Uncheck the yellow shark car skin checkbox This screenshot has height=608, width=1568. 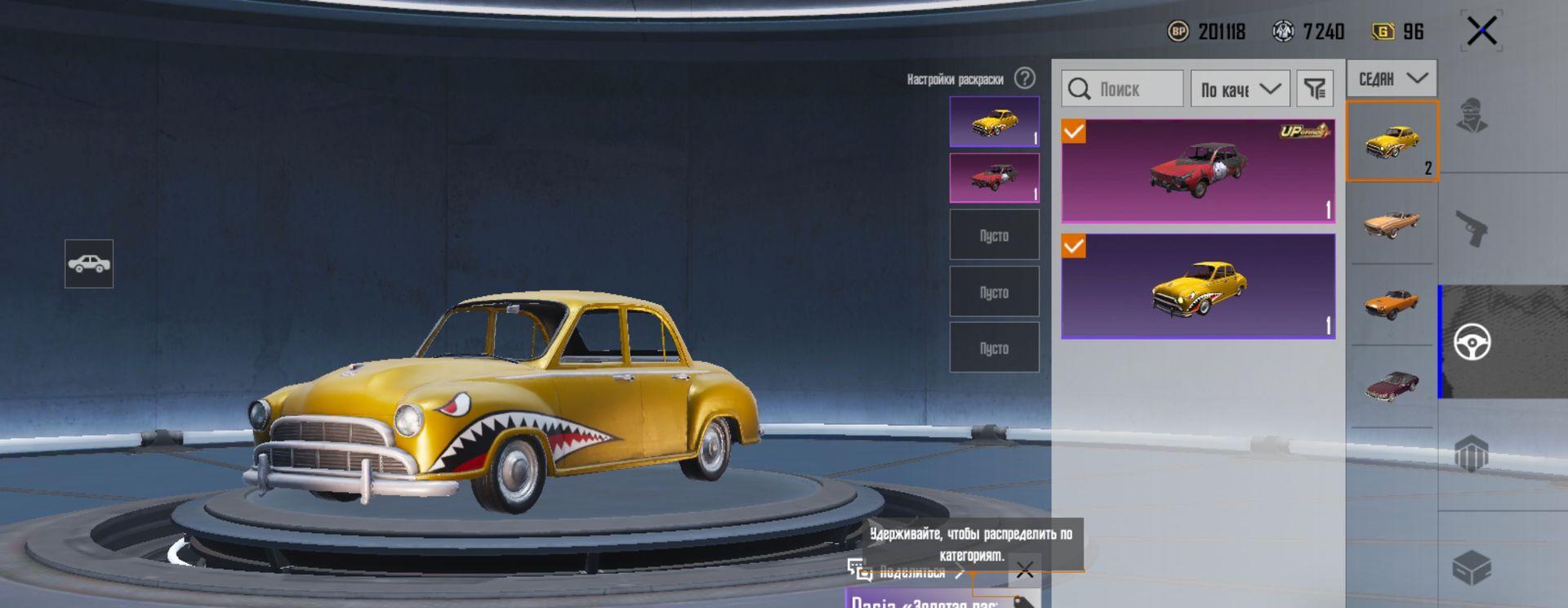(x=1074, y=246)
